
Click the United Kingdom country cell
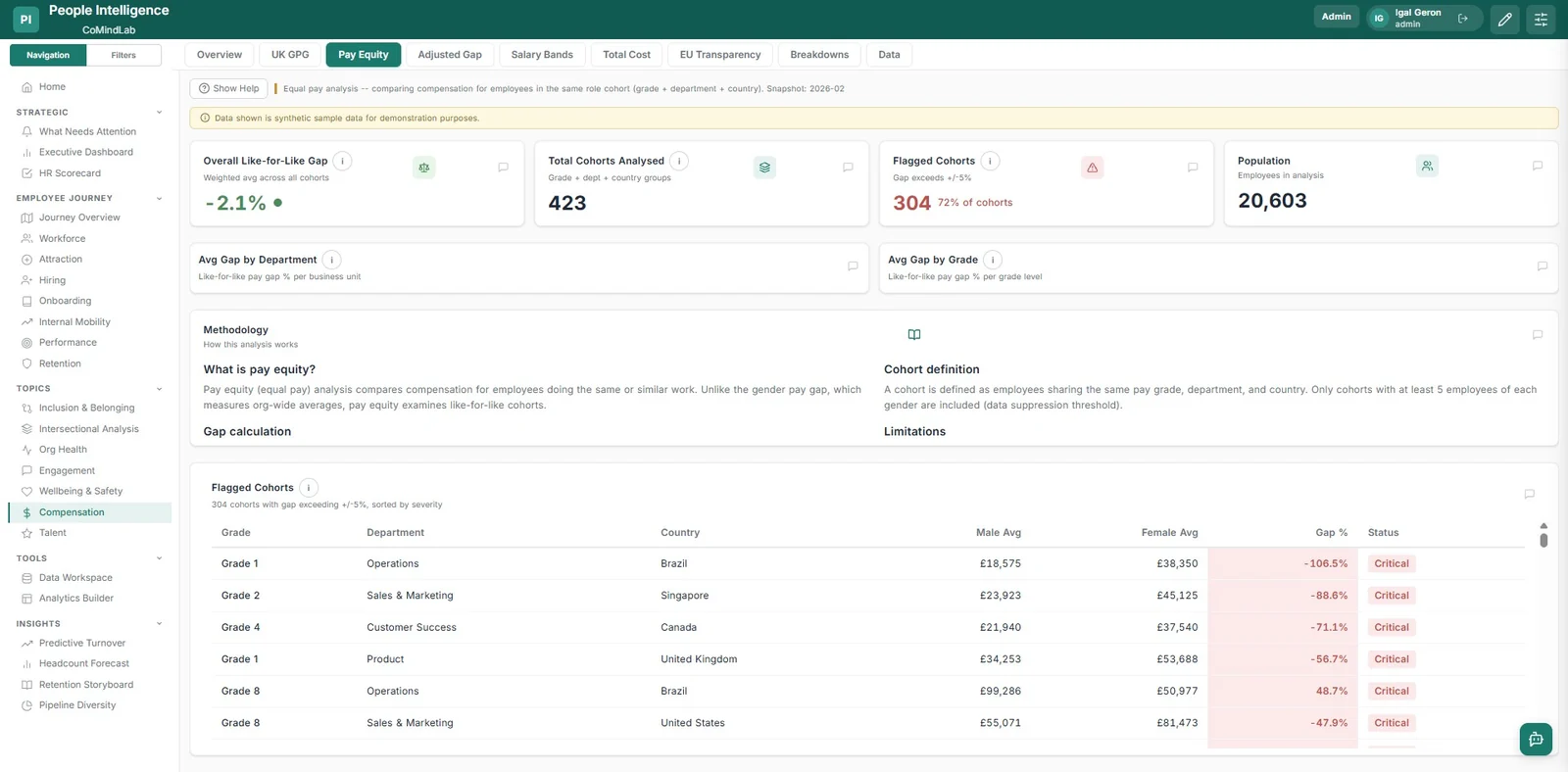click(x=699, y=659)
